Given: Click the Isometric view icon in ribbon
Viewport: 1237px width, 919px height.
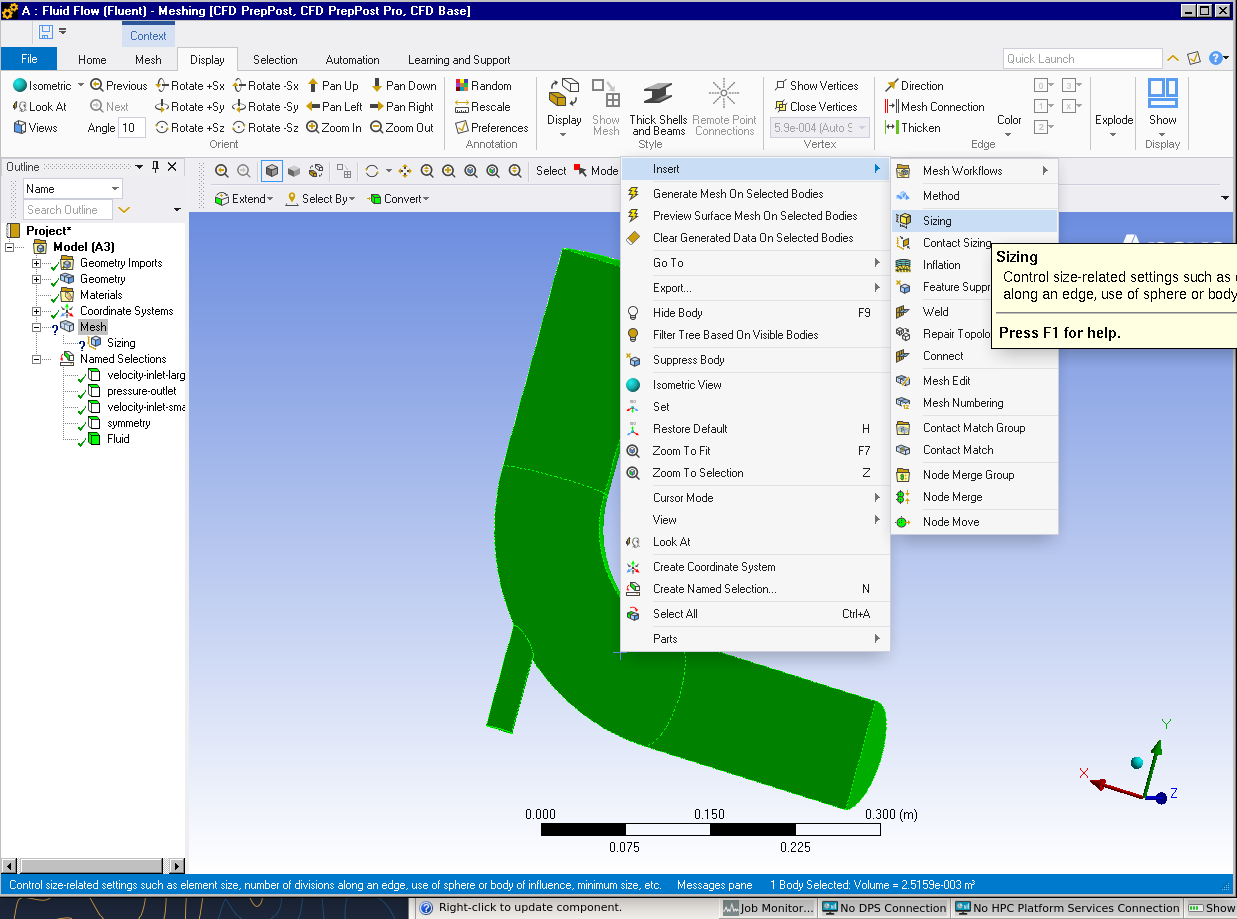Looking at the screenshot, I should (x=20, y=86).
